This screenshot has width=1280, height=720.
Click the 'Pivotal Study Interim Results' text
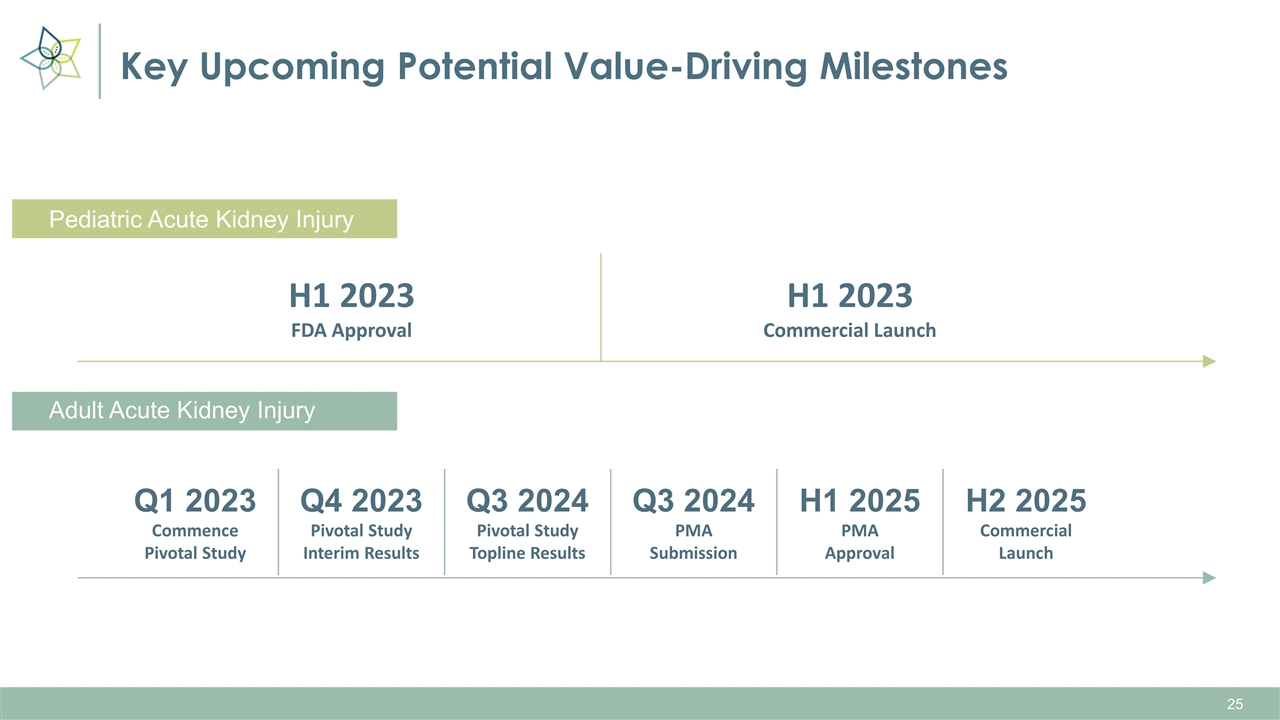[361, 542]
